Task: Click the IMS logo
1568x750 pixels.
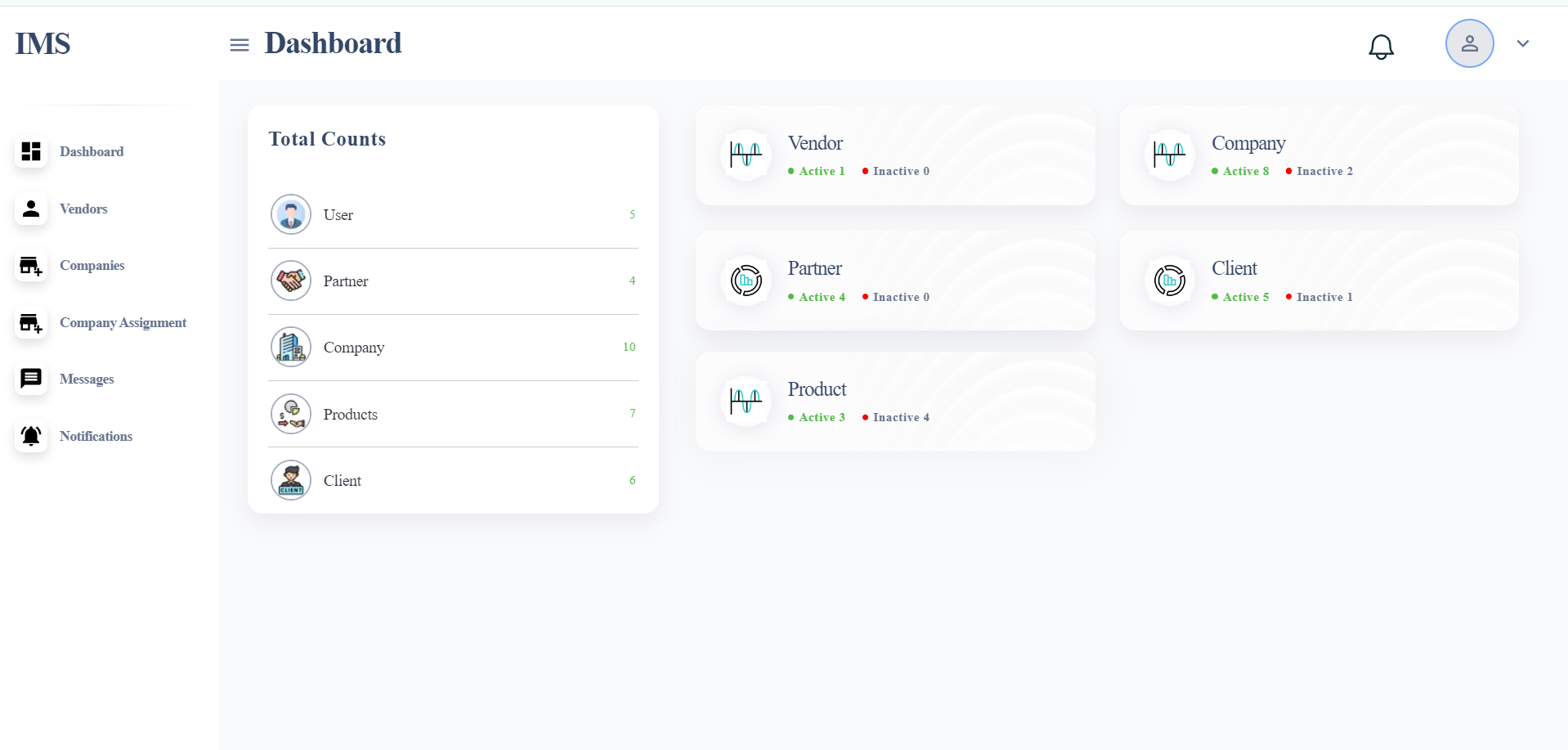Action: coord(43,43)
